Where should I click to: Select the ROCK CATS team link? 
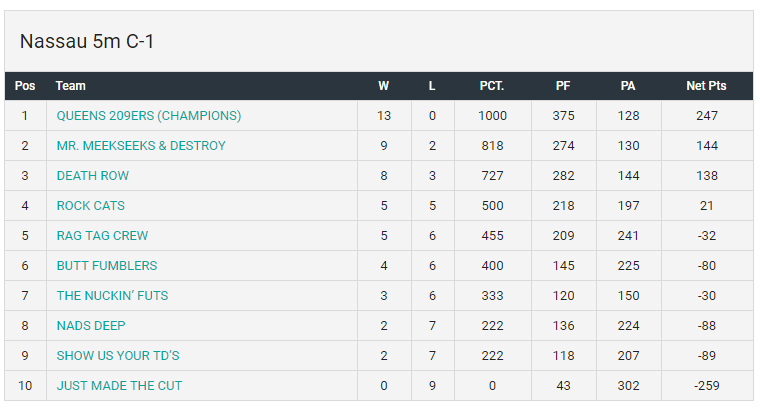(x=90, y=206)
